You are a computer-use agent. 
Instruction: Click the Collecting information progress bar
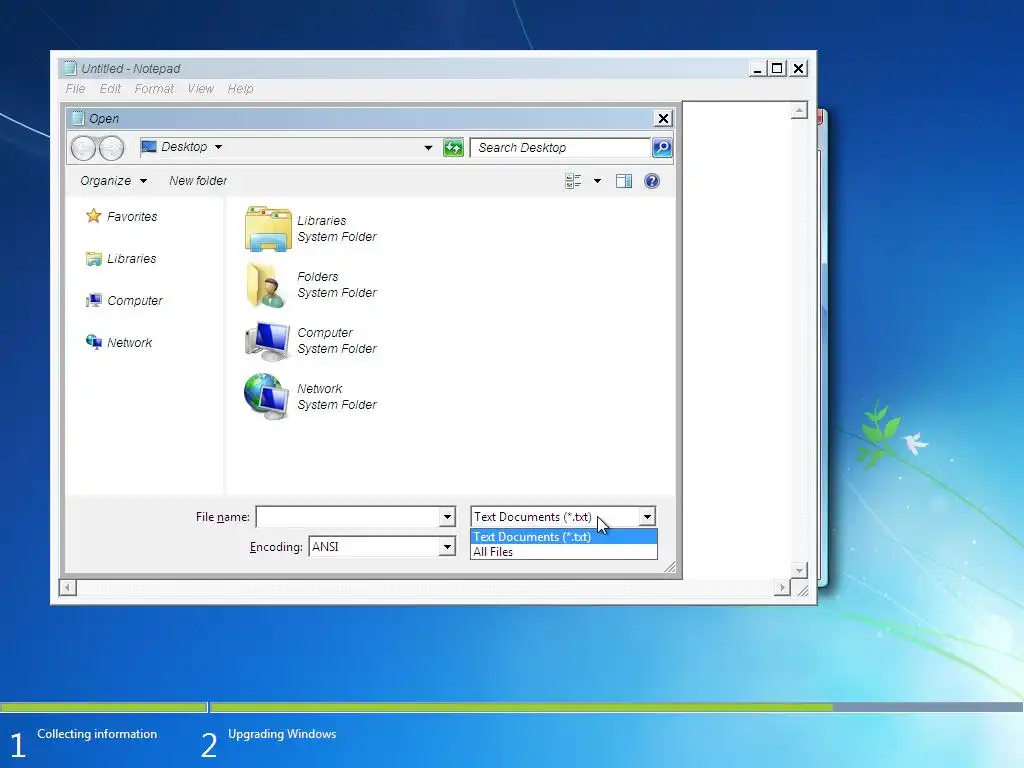103,707
